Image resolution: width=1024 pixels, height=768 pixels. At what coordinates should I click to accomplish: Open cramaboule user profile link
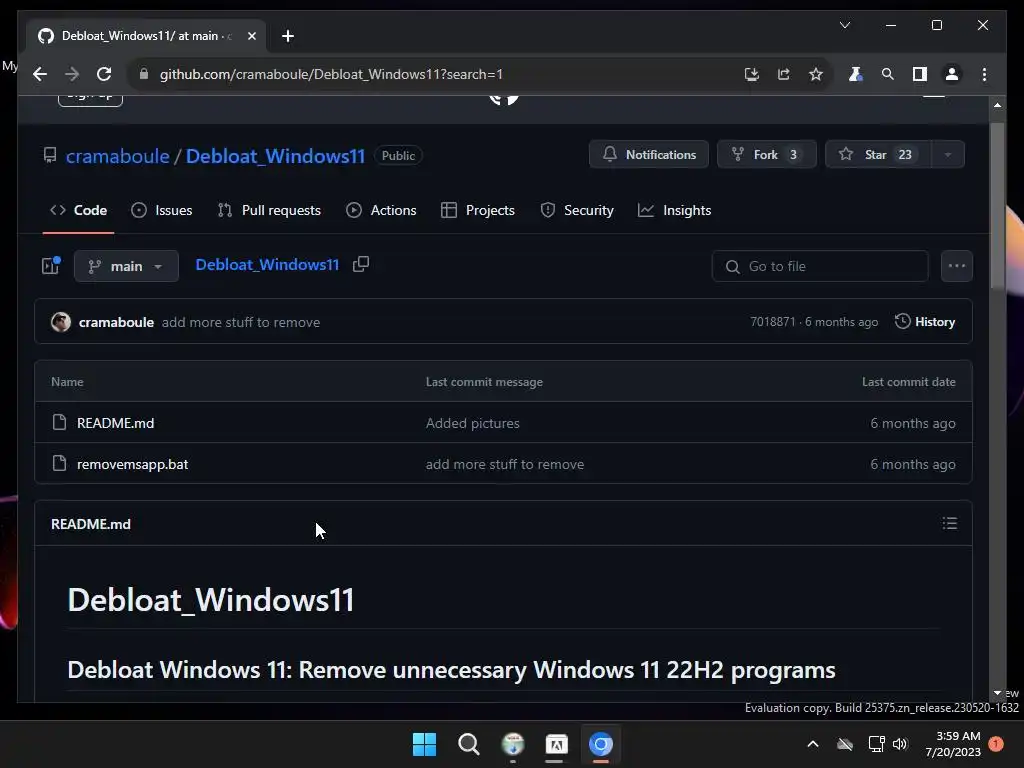118,156
